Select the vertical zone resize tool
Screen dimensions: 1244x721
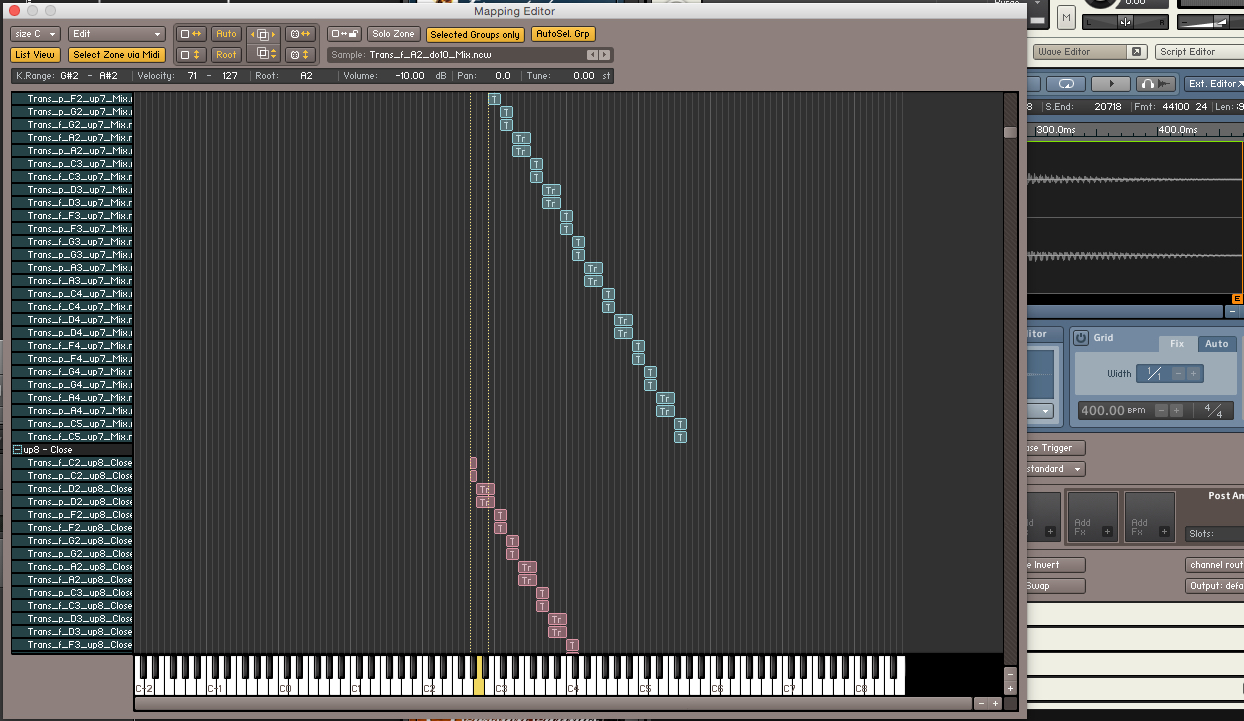(191, 55)
